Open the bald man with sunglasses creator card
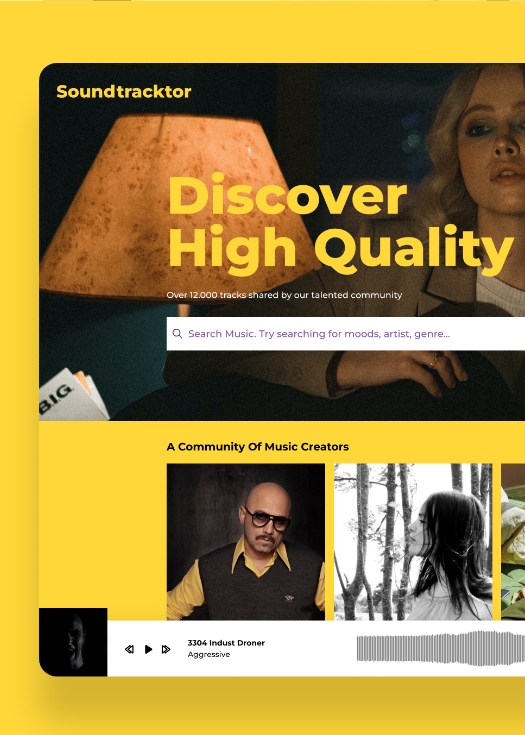The width and height of the screenshot is (525, 735). (246, 541)
